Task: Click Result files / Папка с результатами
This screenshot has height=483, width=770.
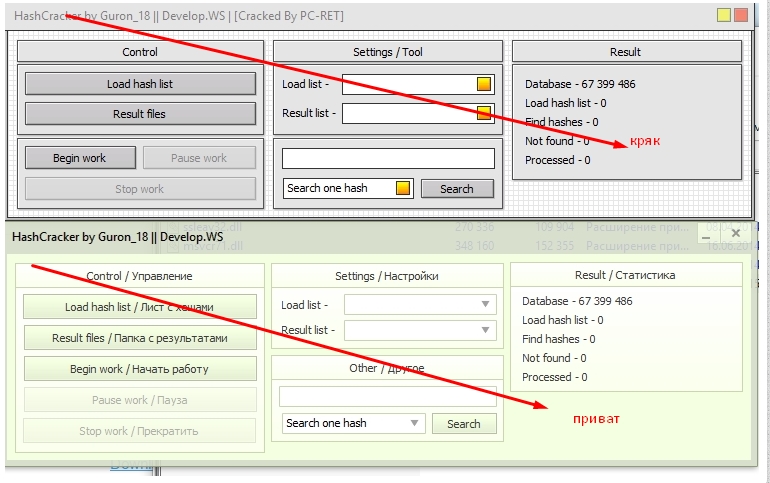Action: [140, 338]
